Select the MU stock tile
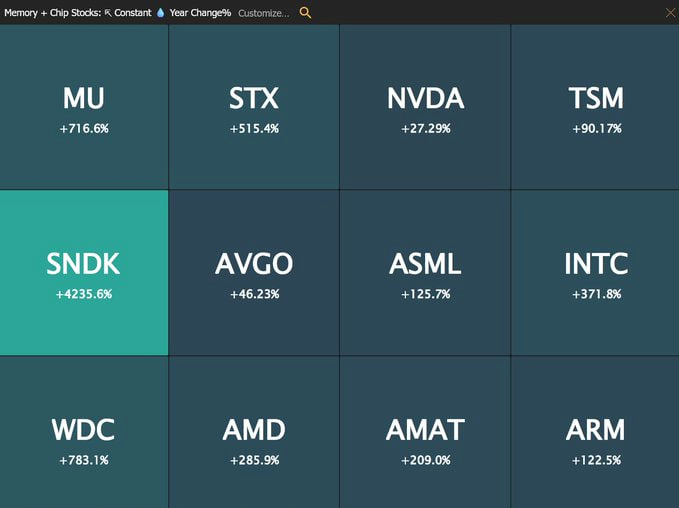The width and height of the screenshot is (679, 508). tap(84, 107)
